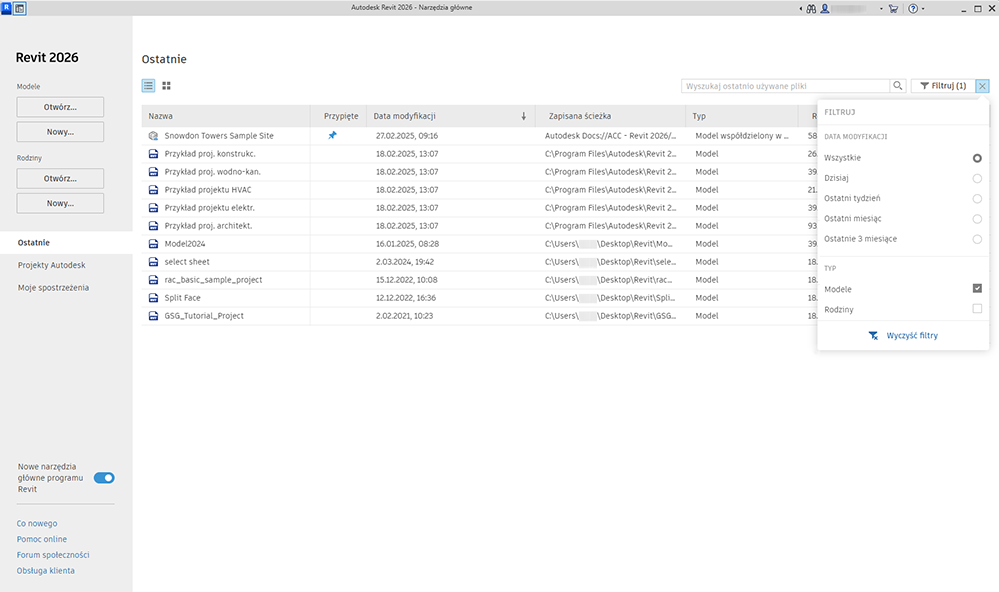Screen dimensions: 999x592
Task: Click the user account sign-in icon
Action: click(825, 9)
